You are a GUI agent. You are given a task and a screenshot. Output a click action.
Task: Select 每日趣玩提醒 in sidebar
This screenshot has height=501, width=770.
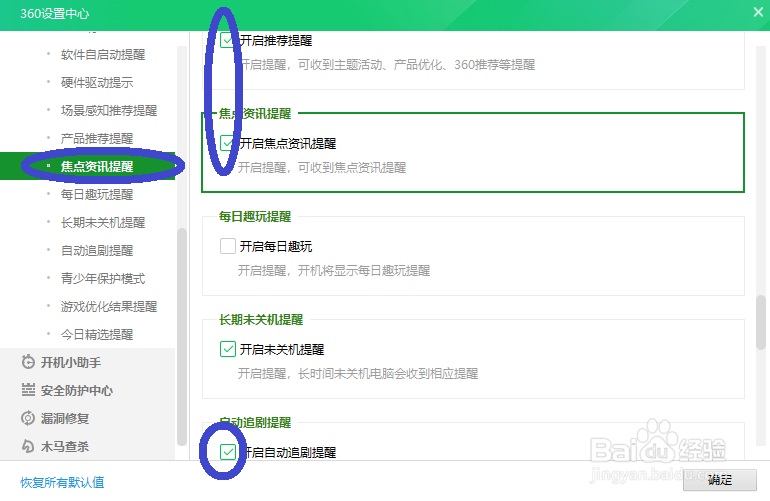[97, 195]
